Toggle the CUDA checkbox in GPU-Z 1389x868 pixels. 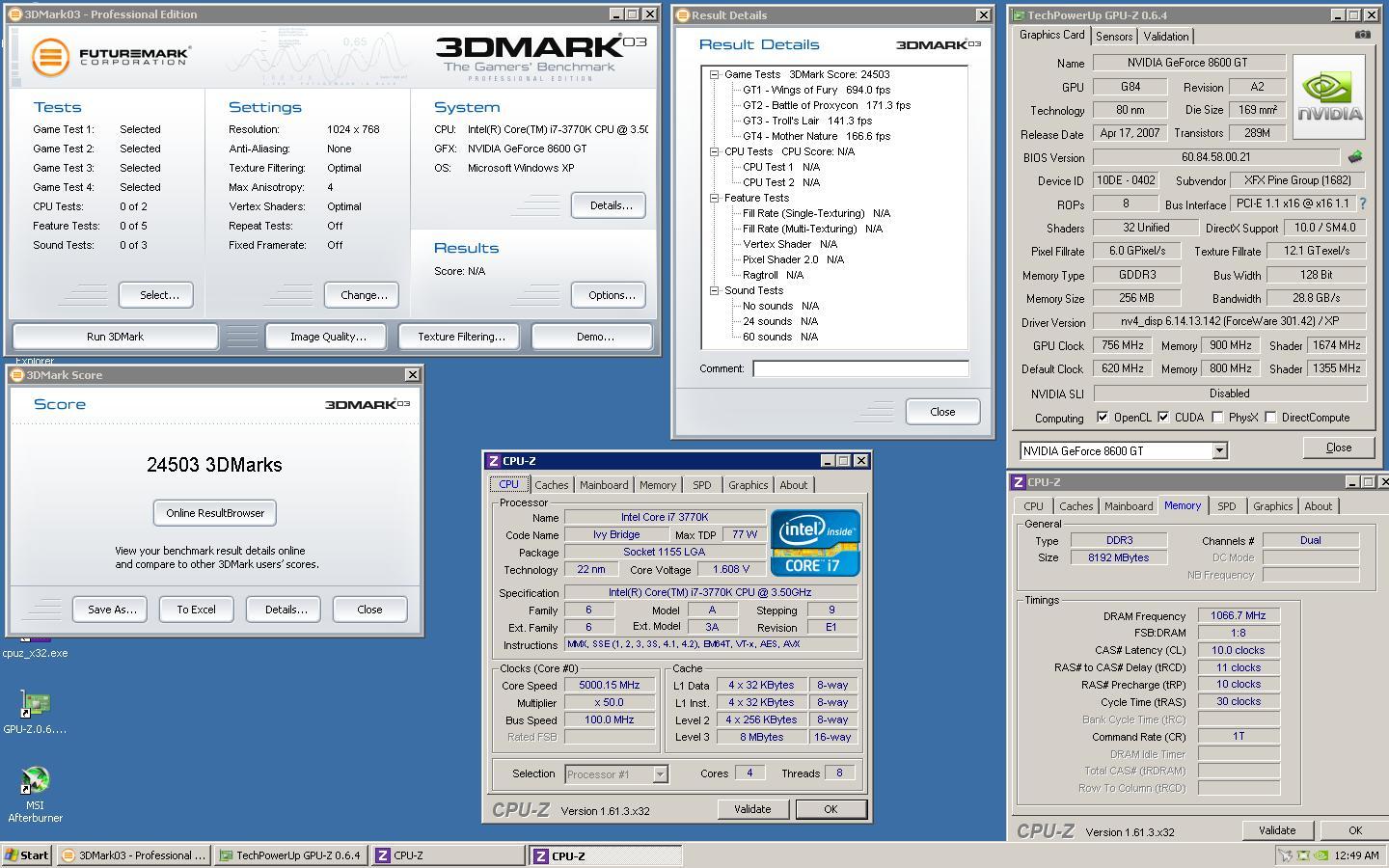coord(1163,418)
